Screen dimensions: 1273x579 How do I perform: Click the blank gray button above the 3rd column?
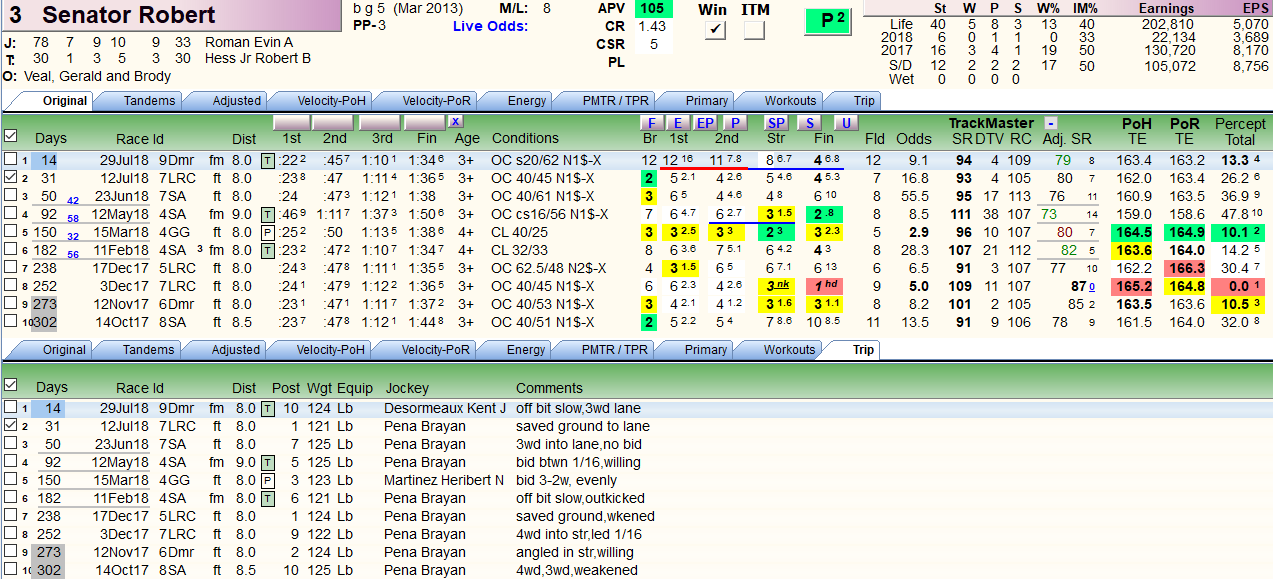tap(379, 122)
